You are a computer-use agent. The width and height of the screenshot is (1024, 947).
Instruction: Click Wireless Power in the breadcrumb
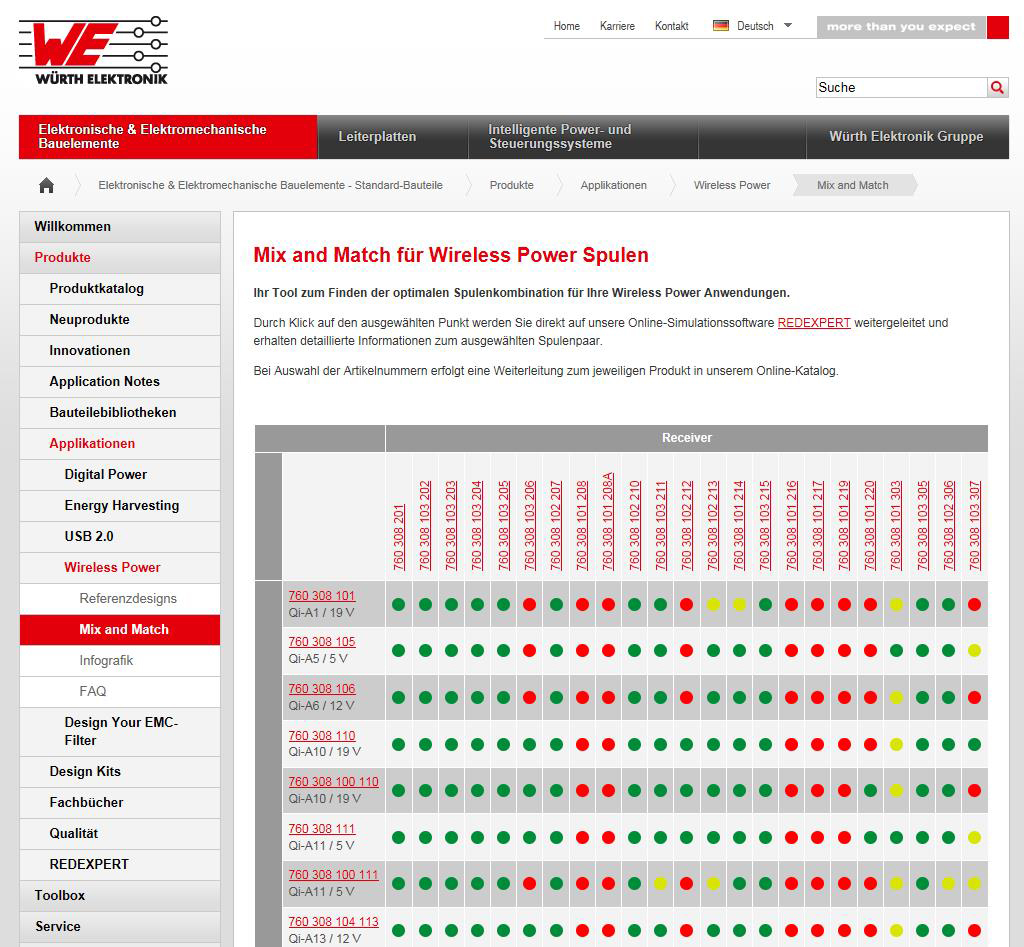pos(731,185)
